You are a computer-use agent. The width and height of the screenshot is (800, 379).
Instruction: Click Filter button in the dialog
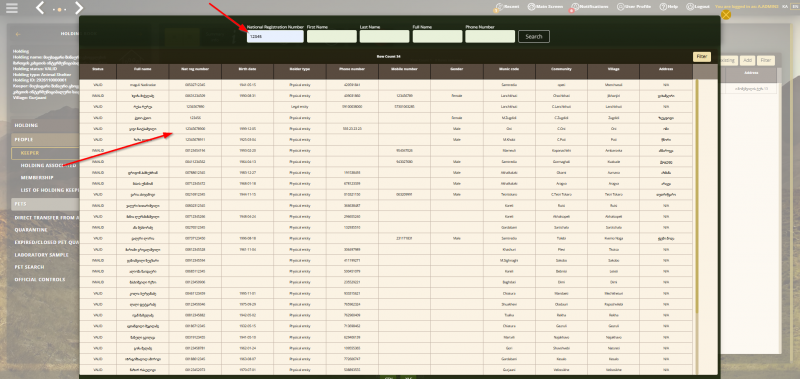tap(702, 57)
